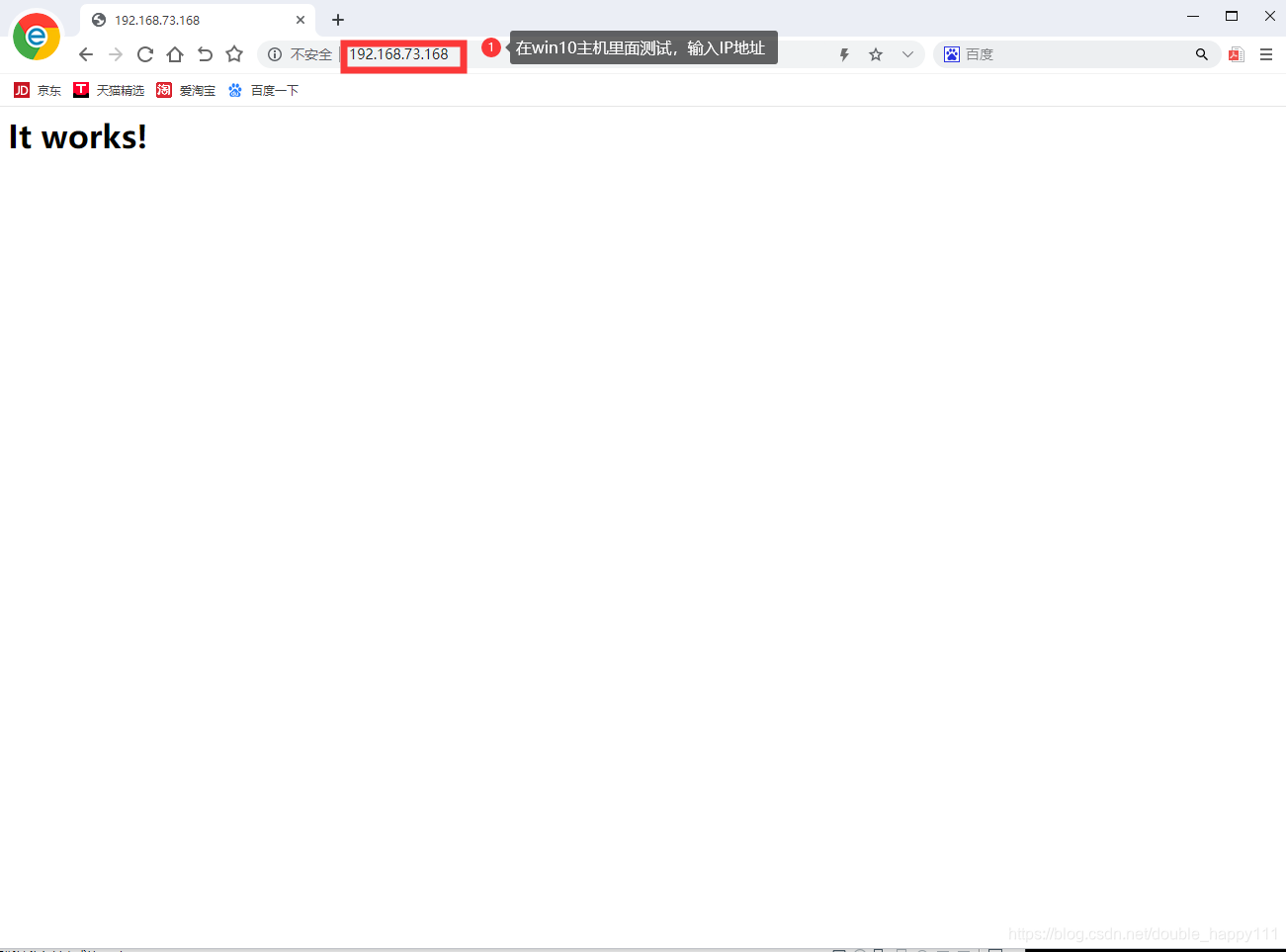Open the 天猫精选 bookmark
This screenshot has width=1286, height=952.
pyautogui.click(x=109, y=90)
